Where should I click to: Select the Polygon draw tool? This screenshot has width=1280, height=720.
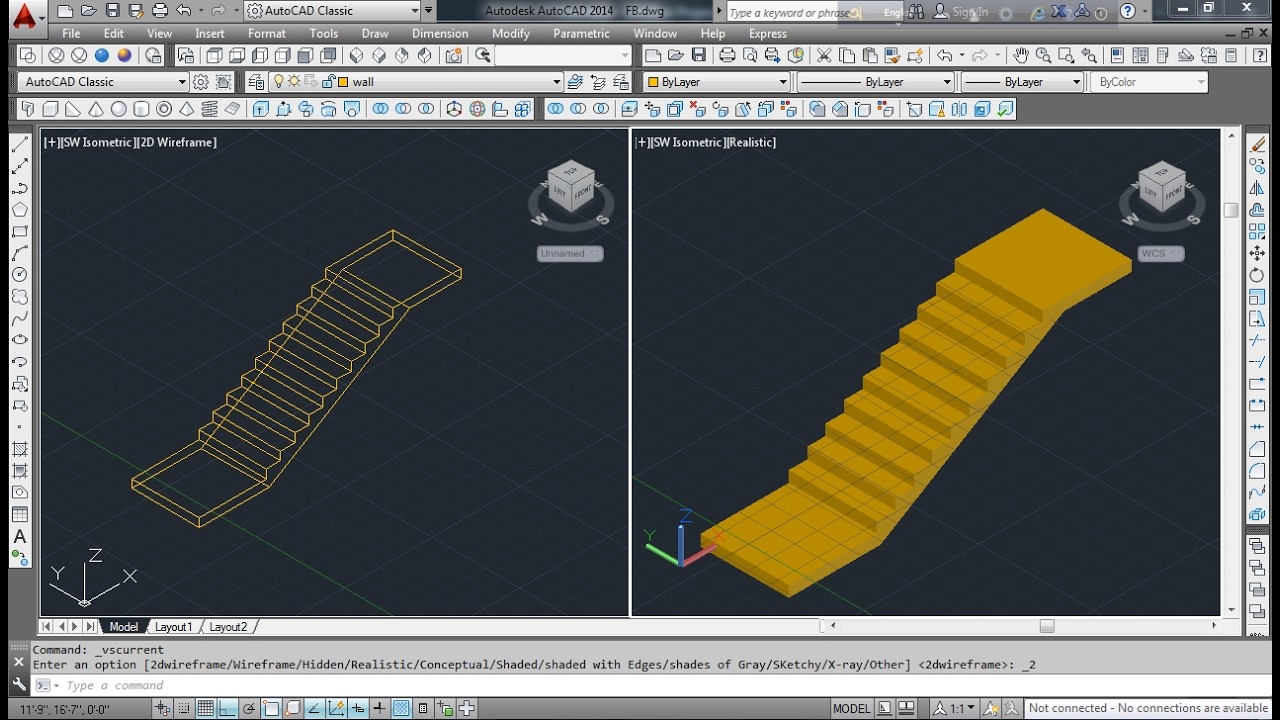[19, 210]
